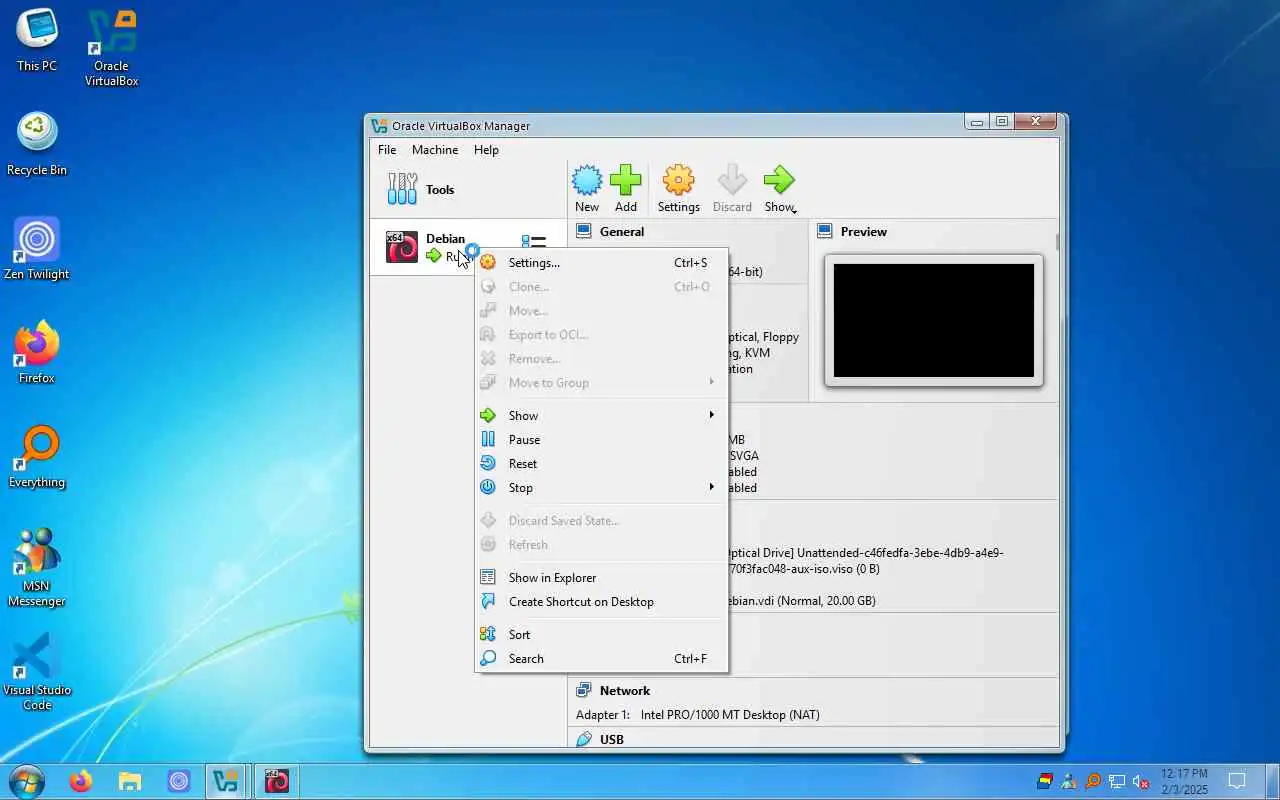Expand the Stop submenu arrow
The width and height of the screenshot is (1280, 800).
point(712,487)
